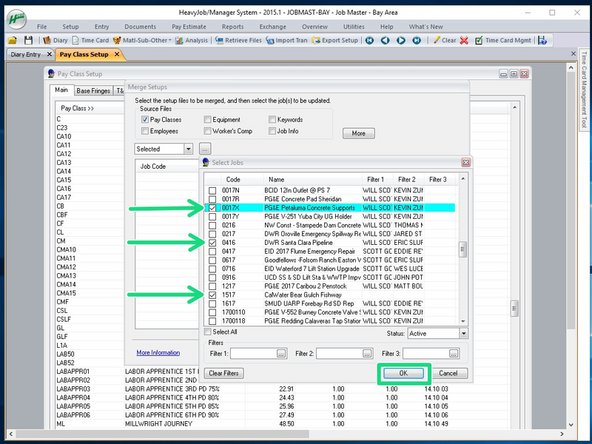Switch to the Diary Entry tab
Image resolution: width=592 pixels, height=444 pixels.
[x=26, y=54]
